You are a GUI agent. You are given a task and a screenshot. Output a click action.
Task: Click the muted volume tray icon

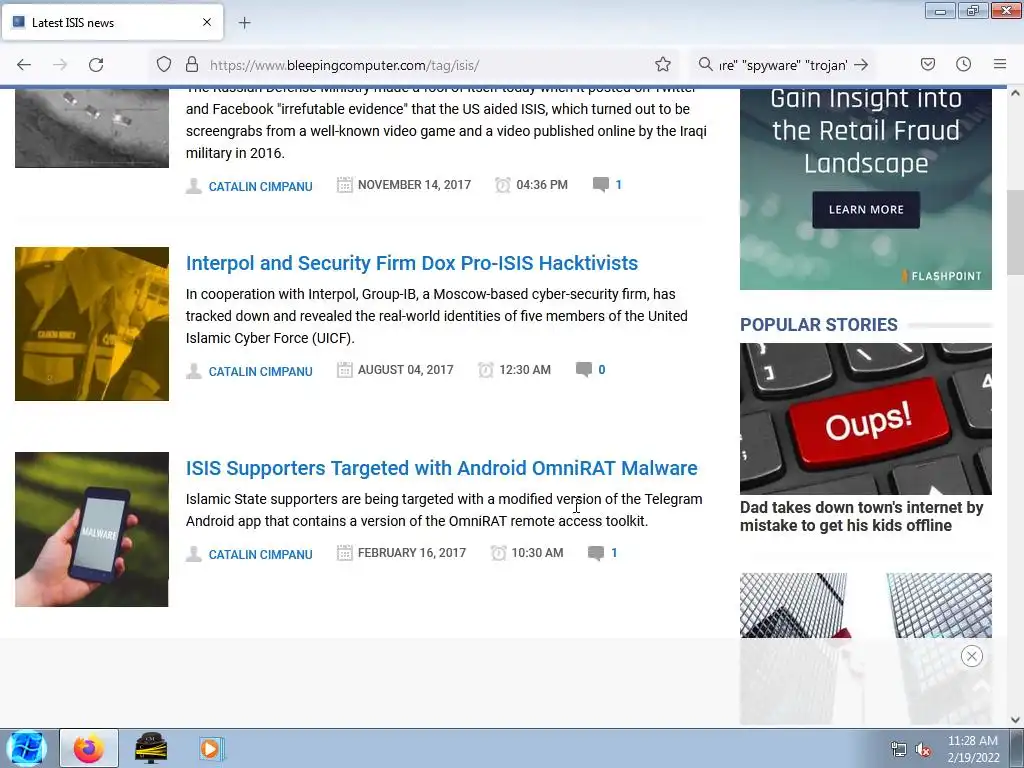pos(923,750)
